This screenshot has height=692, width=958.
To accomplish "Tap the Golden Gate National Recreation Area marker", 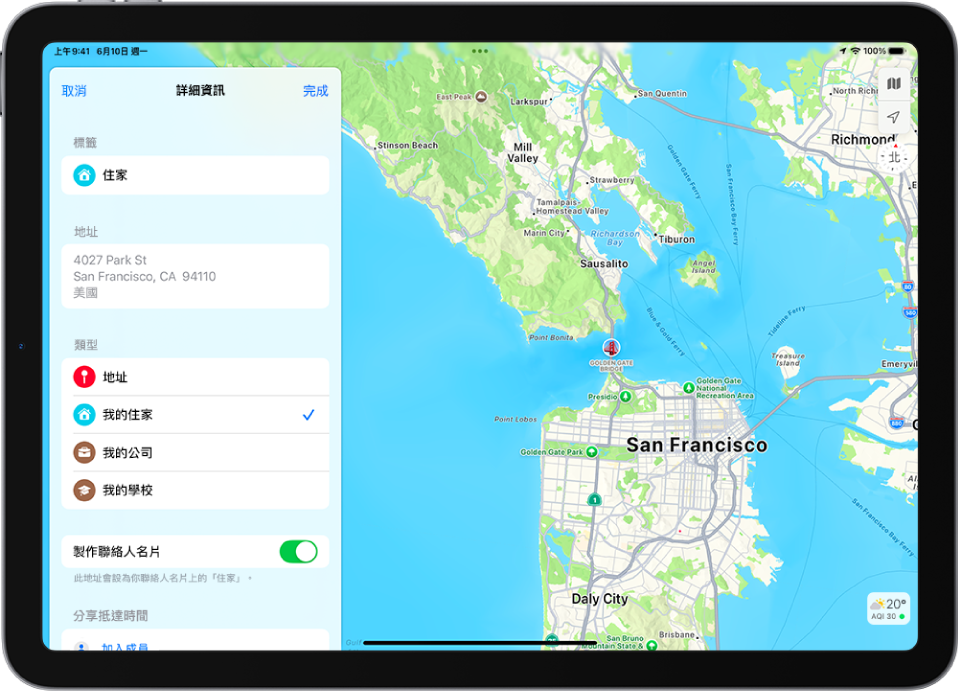I will coord(689,387).
